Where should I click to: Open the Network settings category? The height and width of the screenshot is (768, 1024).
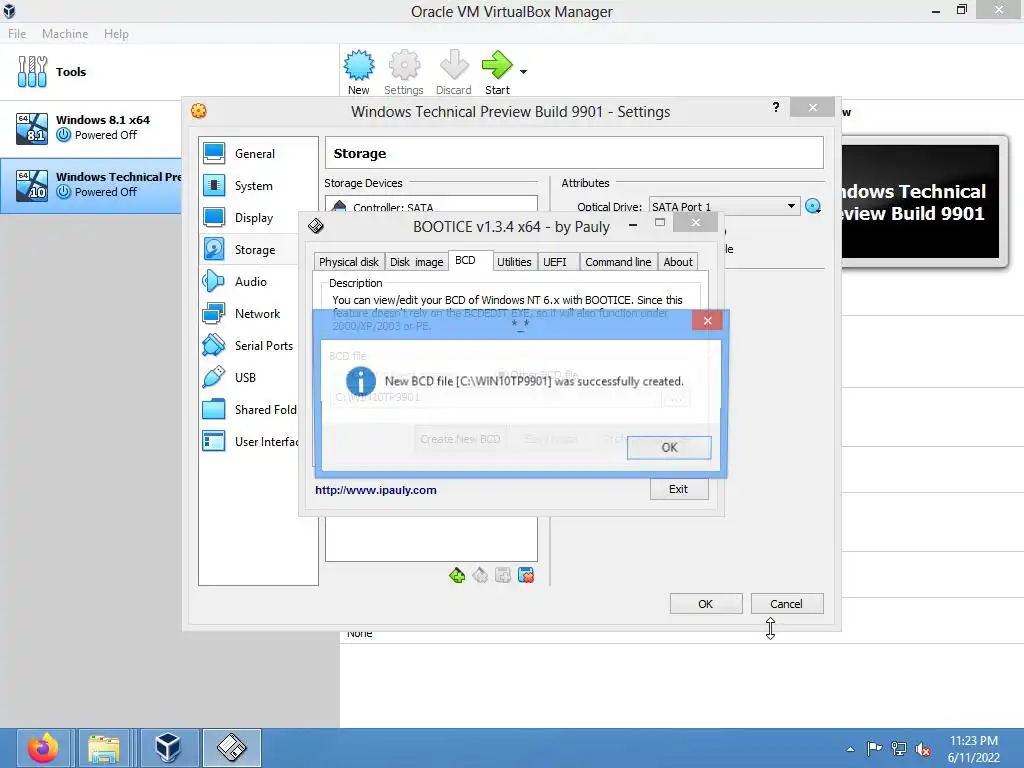coord(257,313)
